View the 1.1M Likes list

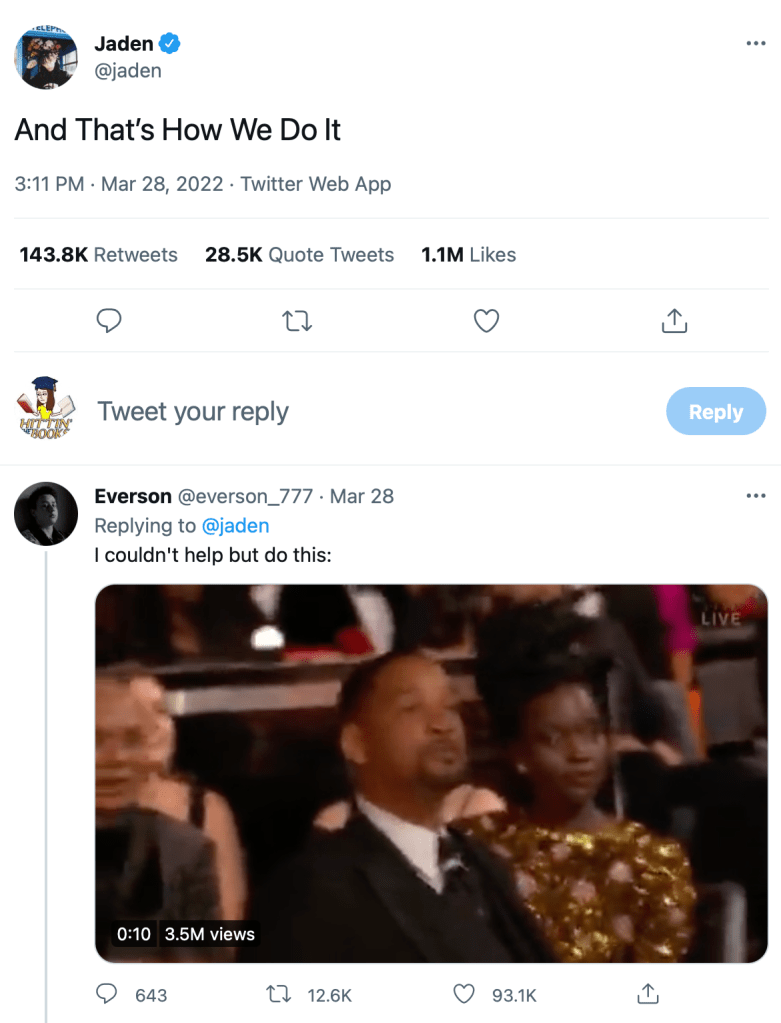click(468, 255)
